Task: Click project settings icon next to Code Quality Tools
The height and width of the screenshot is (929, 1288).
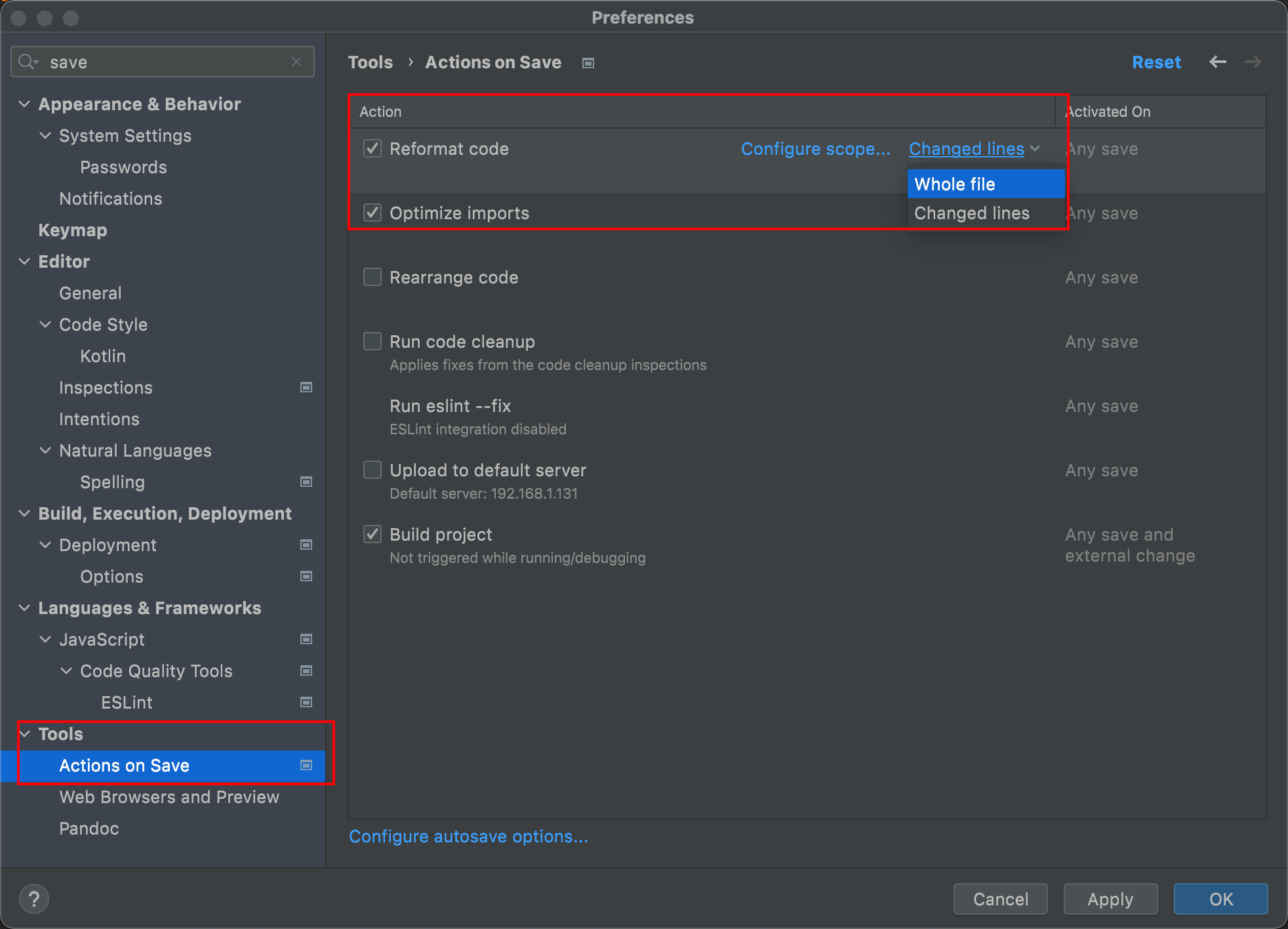Action: pyautogui.click(x=306, y=671)
